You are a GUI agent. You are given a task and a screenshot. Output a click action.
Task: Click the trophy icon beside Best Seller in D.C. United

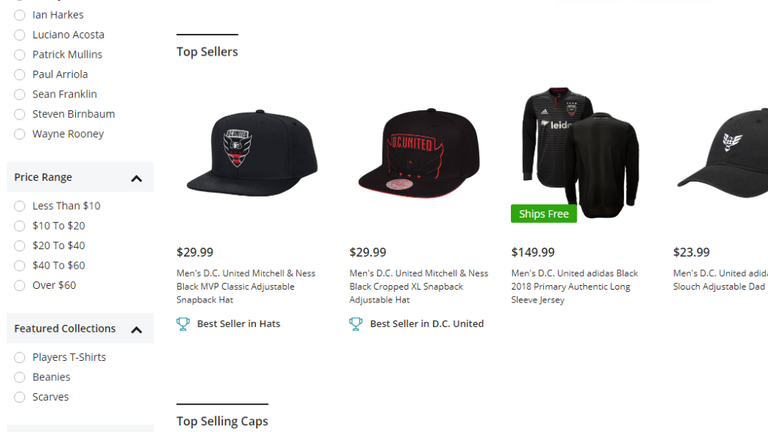[x=356, y=324]
